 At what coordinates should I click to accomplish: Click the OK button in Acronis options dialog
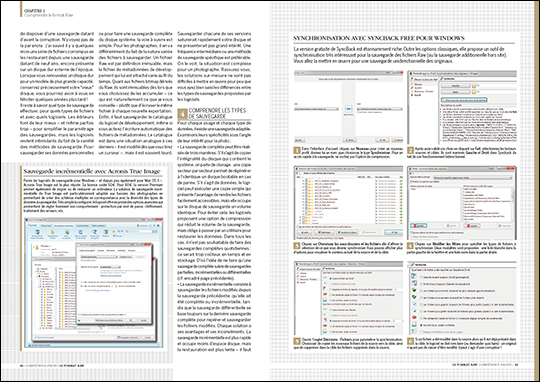(x=131, y=320)
